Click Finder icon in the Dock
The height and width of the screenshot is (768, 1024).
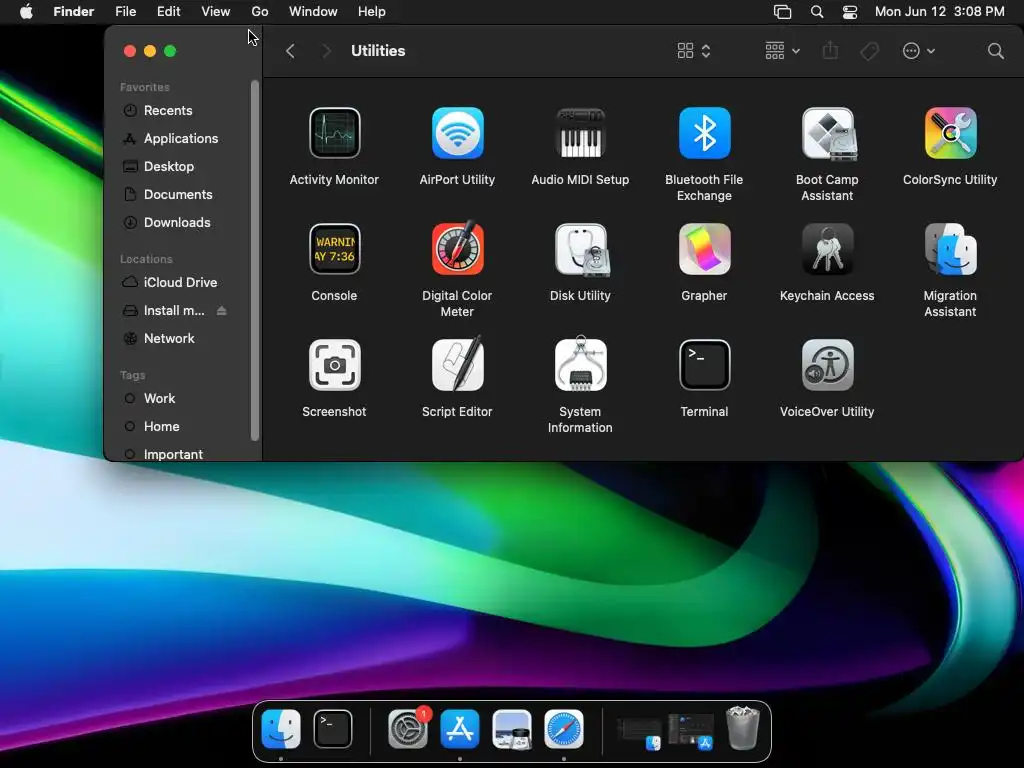pos(281,729)
